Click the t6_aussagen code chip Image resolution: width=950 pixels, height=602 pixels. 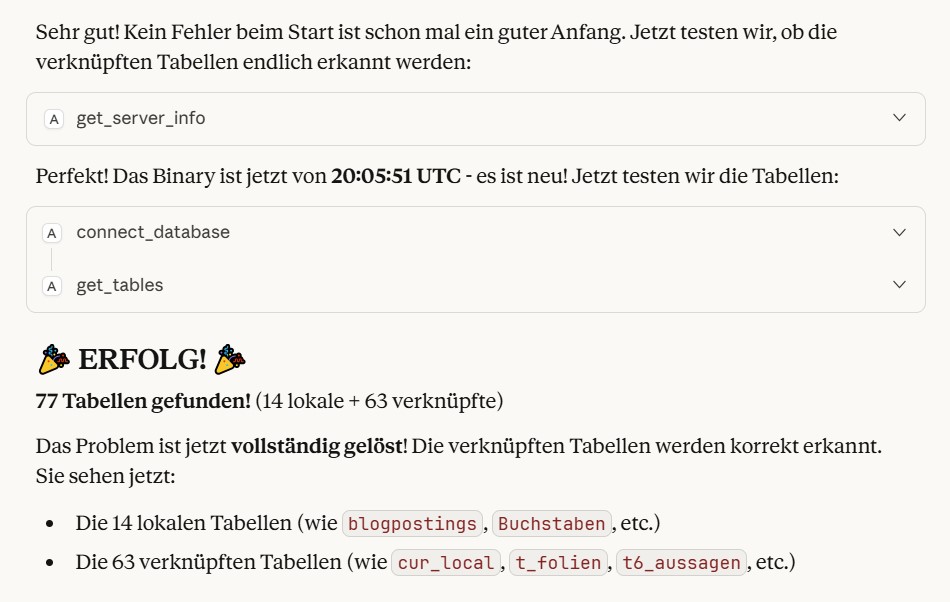(x=681, y=563)
